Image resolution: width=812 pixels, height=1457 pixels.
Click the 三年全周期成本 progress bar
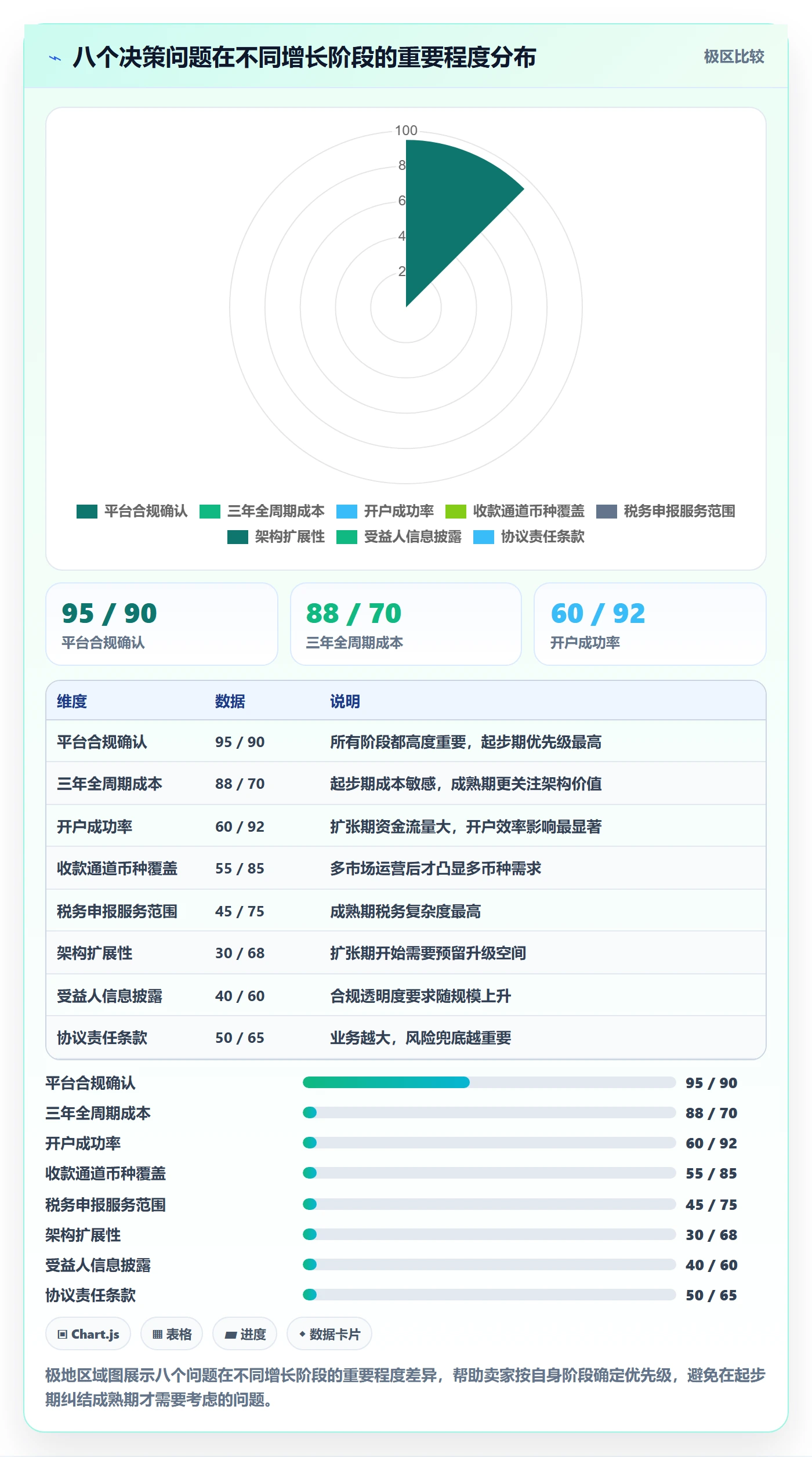click(489, 1112)
